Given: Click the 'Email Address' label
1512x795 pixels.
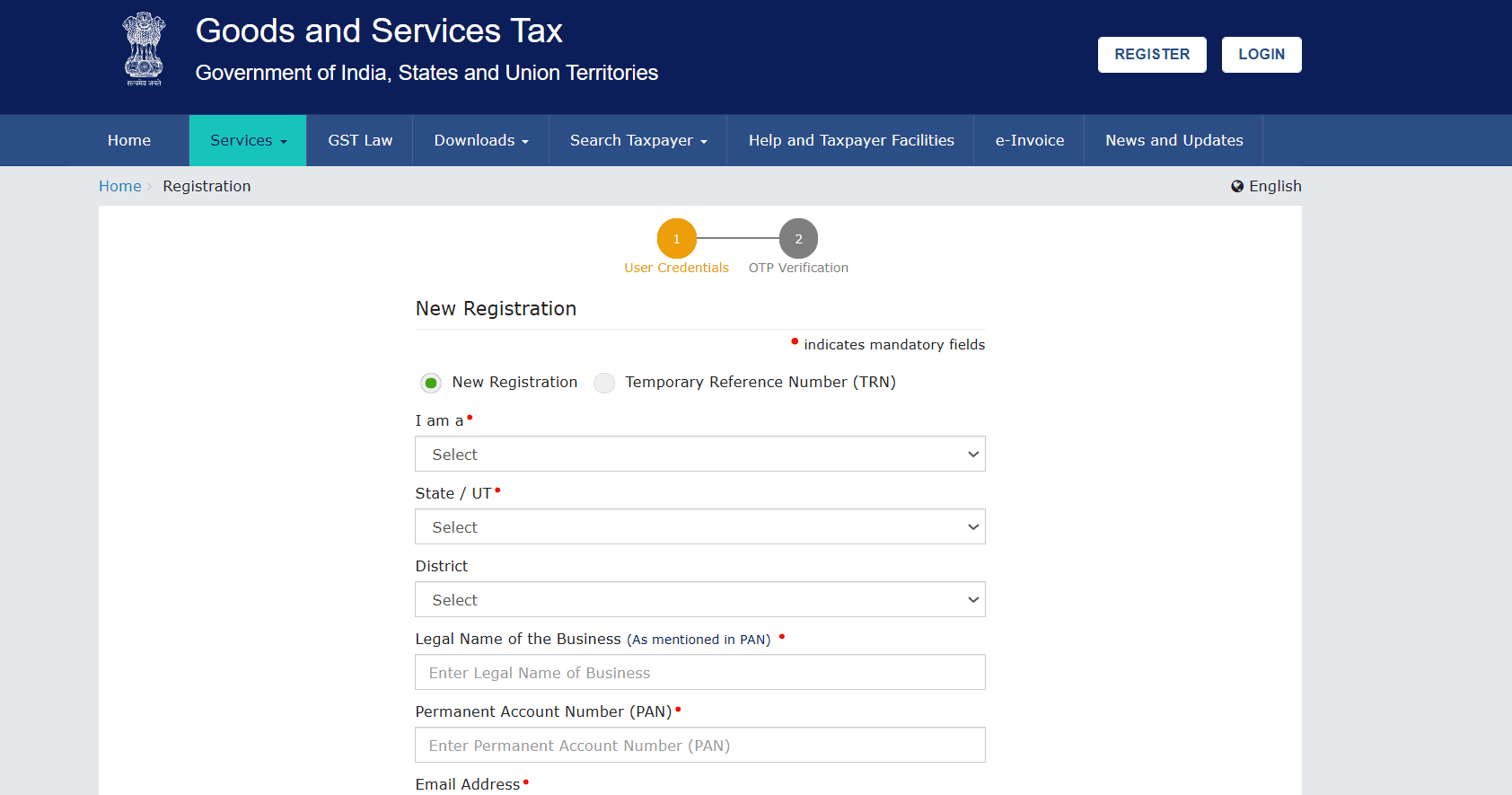Looking at the screenshot, I should pos(468,784).
